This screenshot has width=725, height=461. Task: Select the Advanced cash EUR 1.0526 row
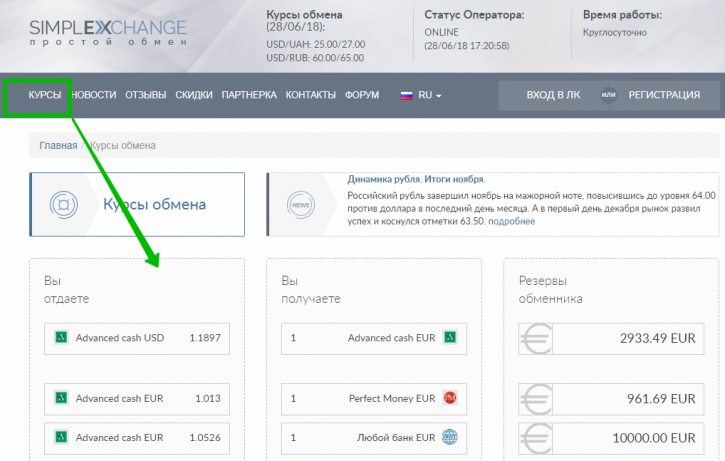pos(137,438)
